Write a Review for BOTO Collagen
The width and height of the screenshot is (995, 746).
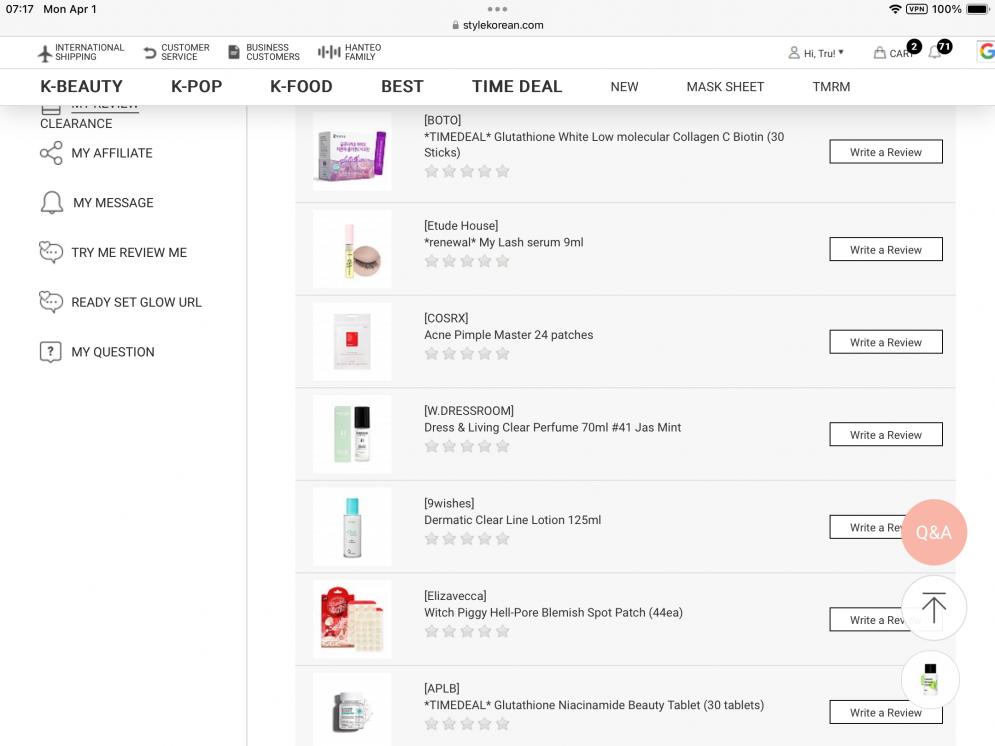885,152
